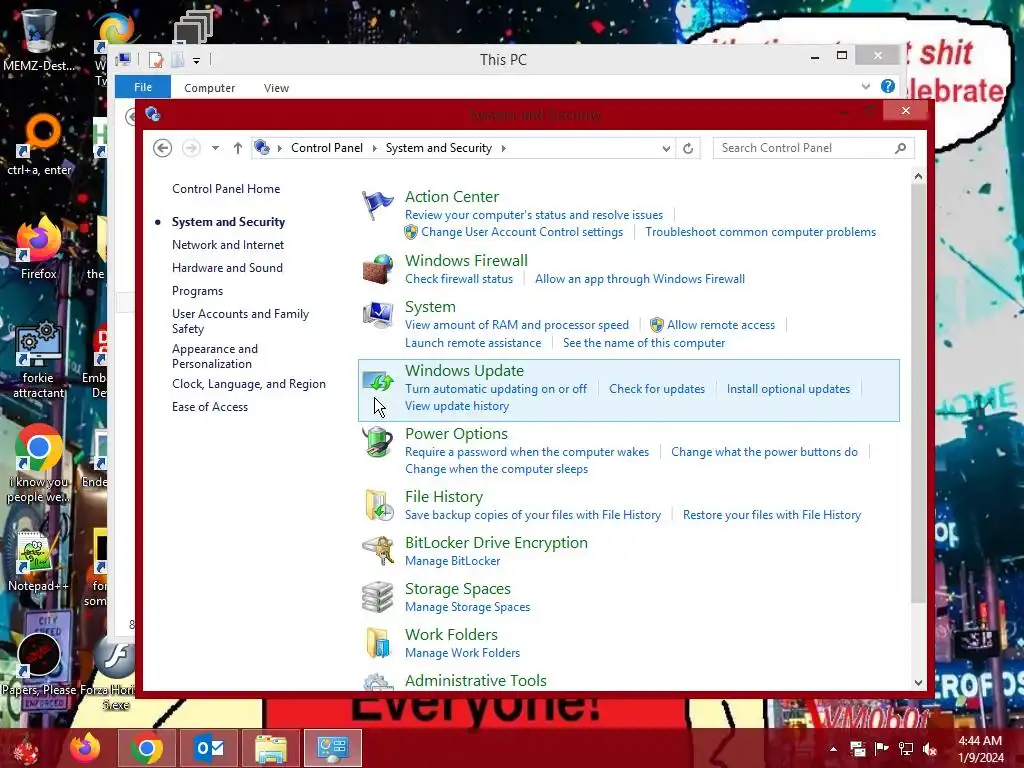Click the Properties icon in This PC quick access toolbar

(155, 60)
